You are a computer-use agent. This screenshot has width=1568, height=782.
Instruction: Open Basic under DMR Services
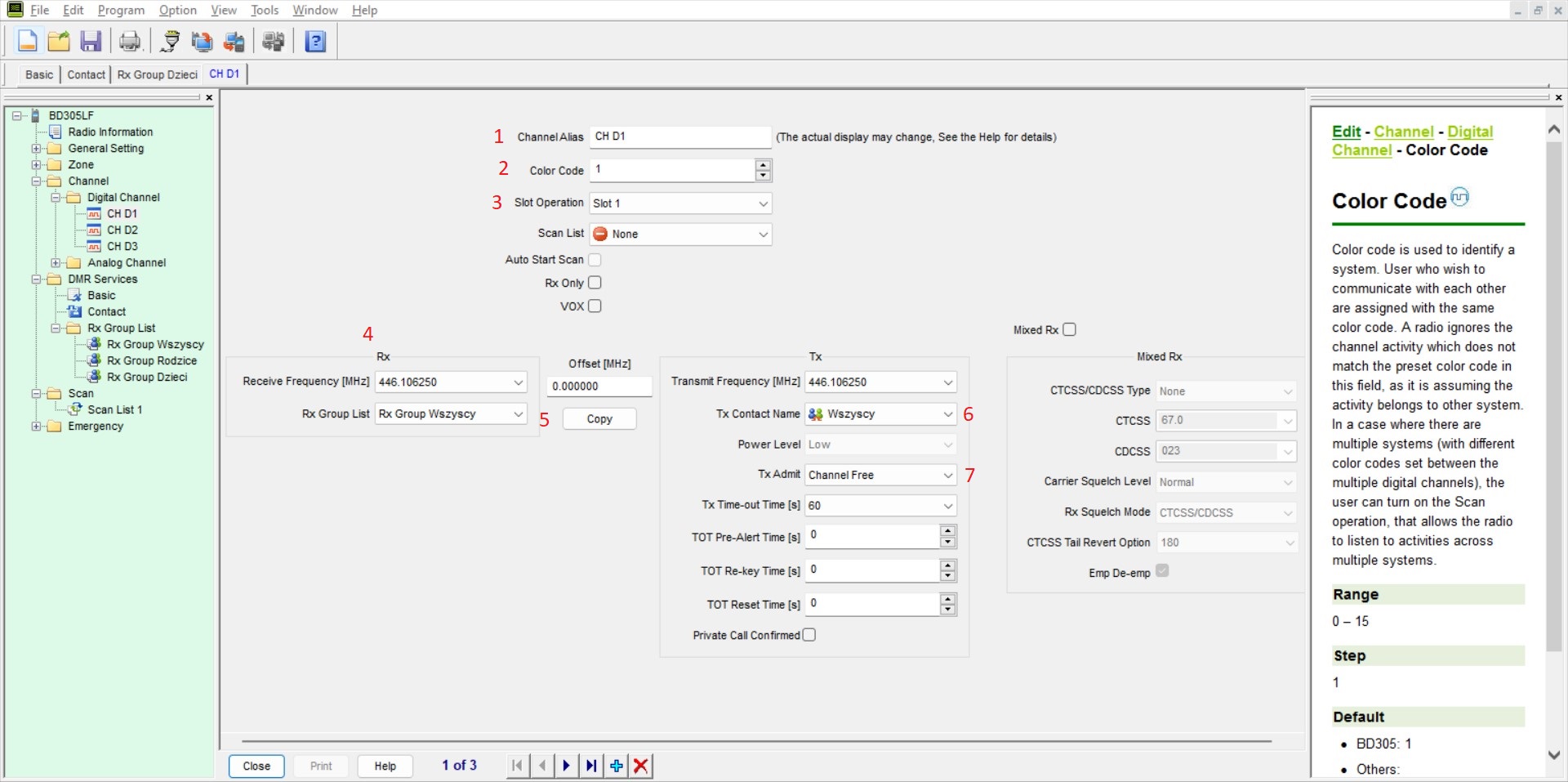click(x=101, y=295)
